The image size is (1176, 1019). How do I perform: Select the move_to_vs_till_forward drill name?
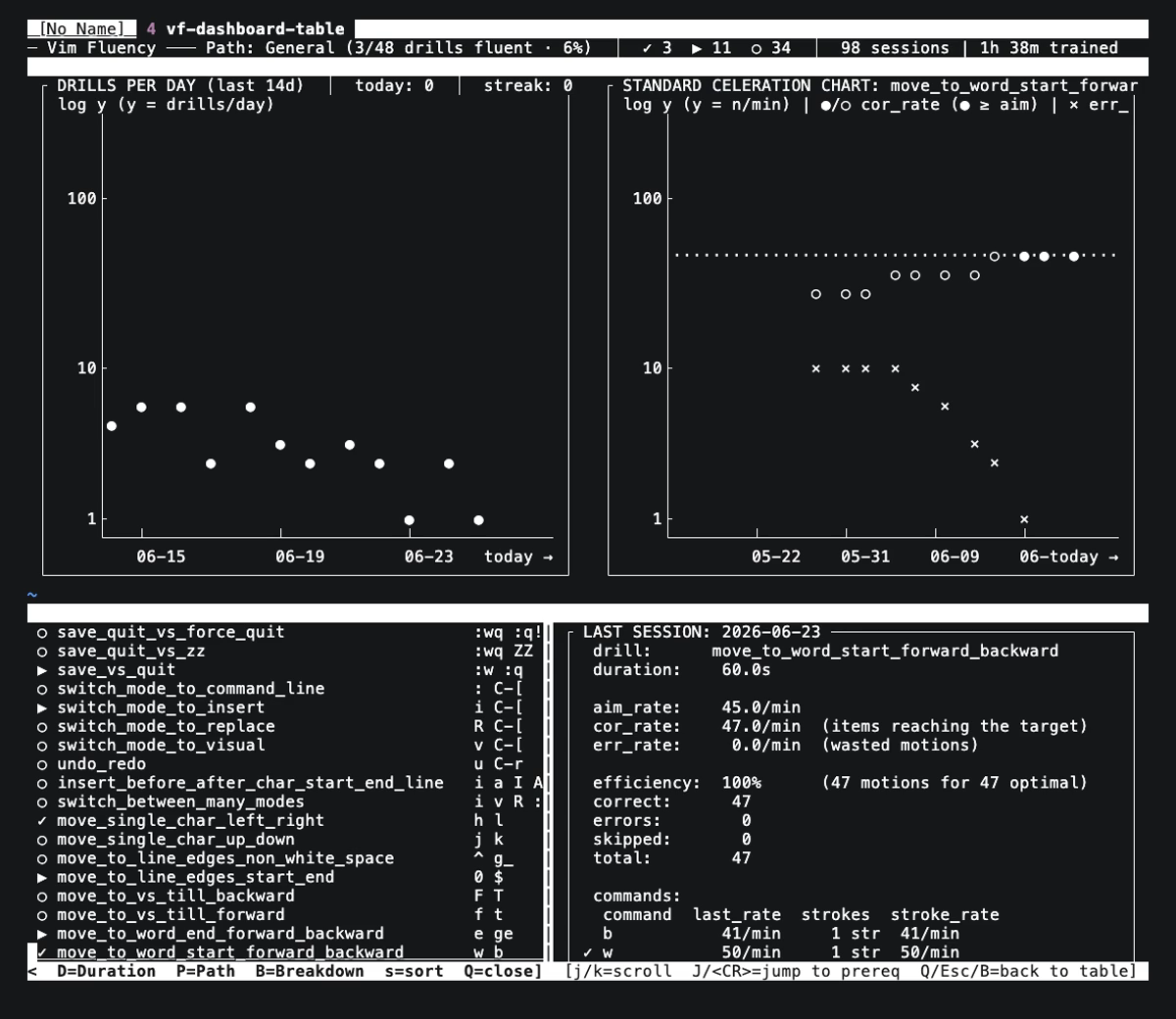(x=171, y=915)
